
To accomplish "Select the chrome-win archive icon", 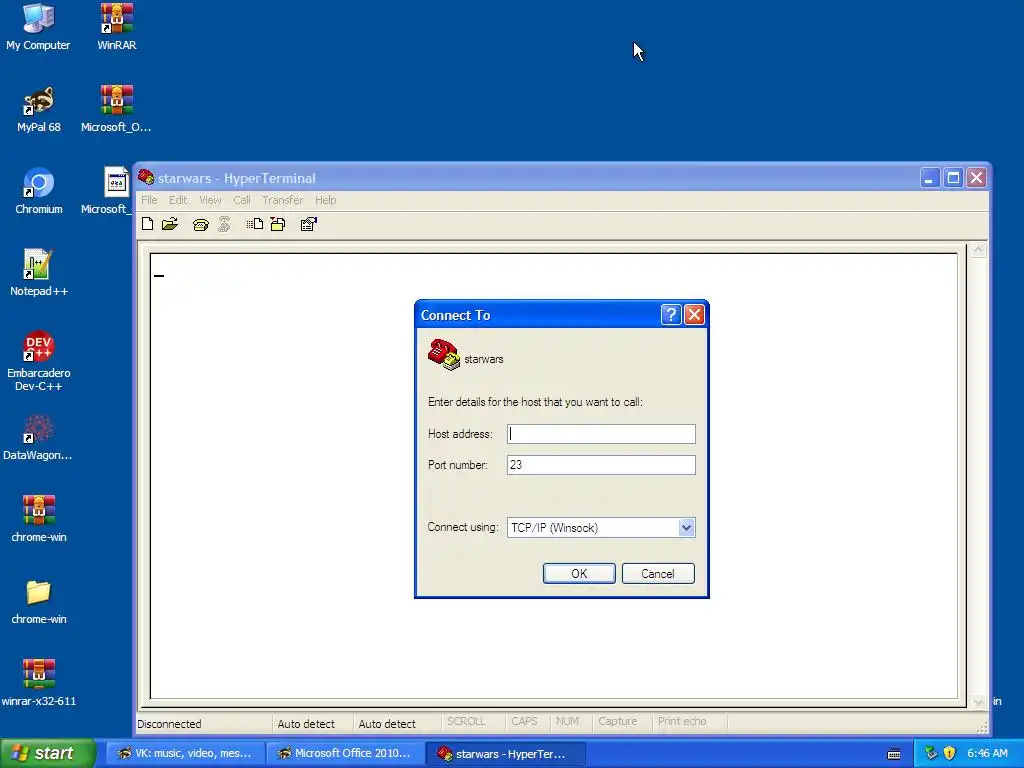I will tap(38, 519).
